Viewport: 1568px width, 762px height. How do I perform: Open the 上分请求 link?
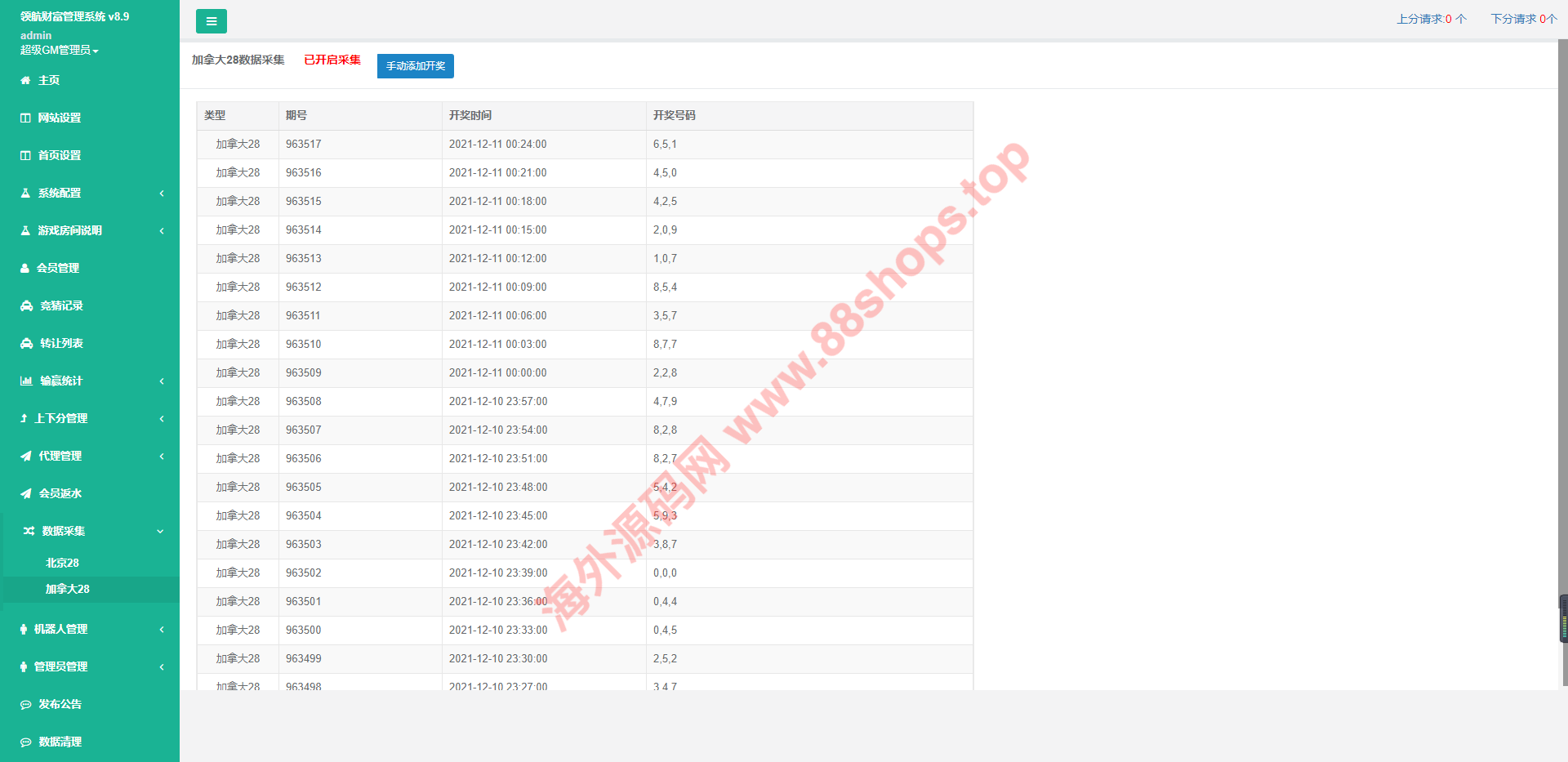point(1431,19)
